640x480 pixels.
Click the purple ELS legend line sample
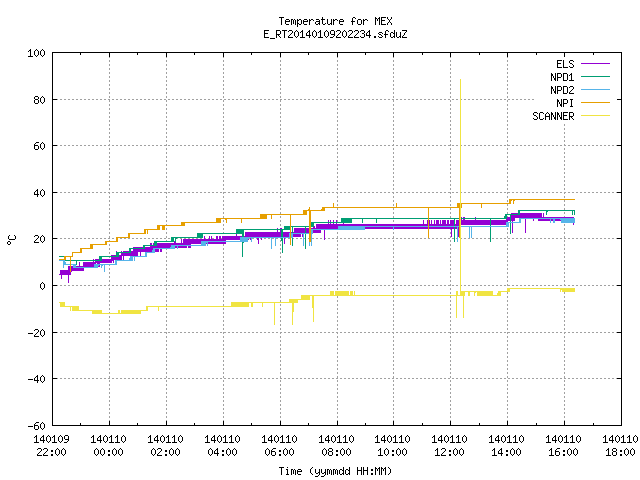coord(595,64)
